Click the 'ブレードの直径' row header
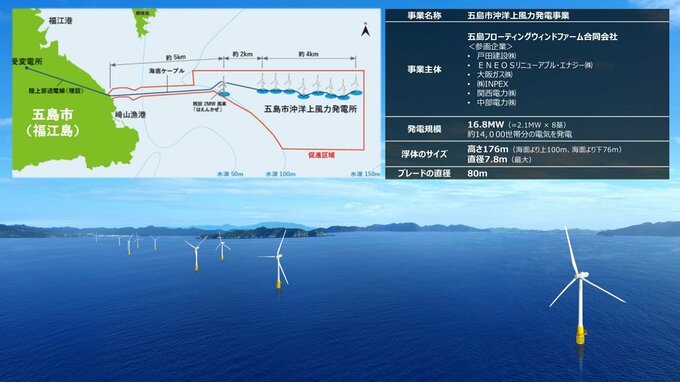Screen dimensions: 680x382 (424, 173)
